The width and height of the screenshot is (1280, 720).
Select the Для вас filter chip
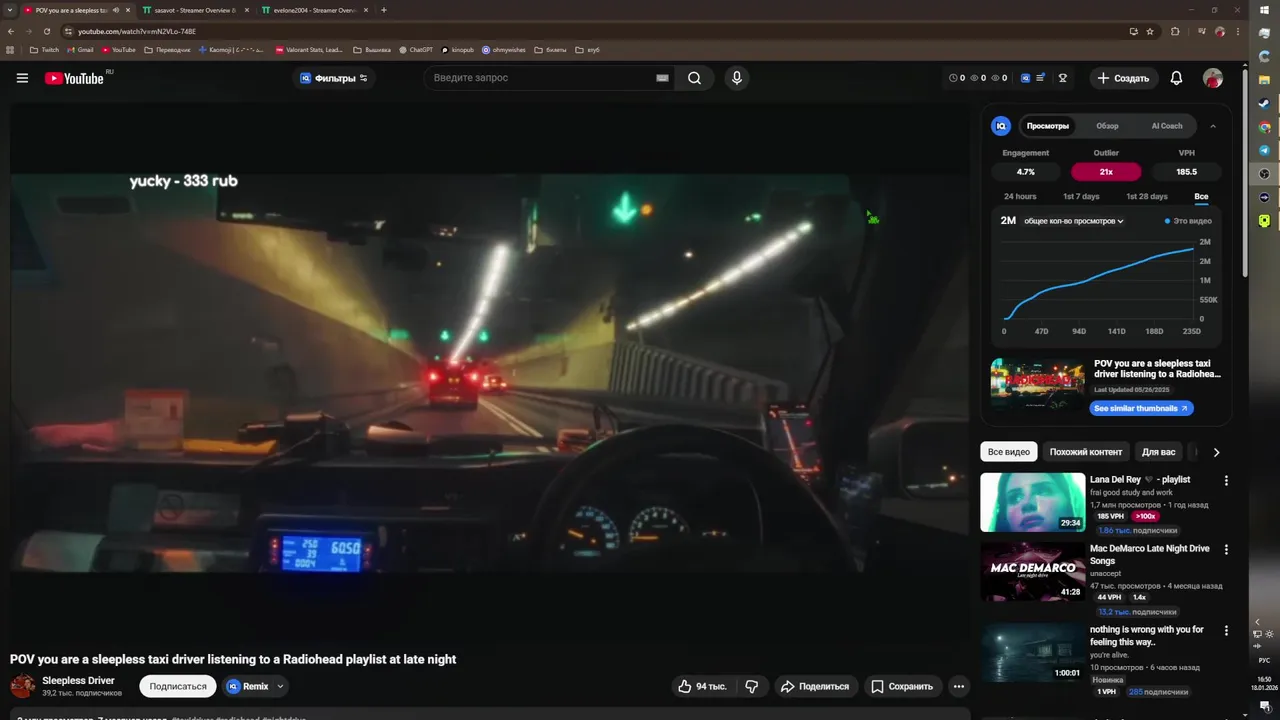[1159, 452]
